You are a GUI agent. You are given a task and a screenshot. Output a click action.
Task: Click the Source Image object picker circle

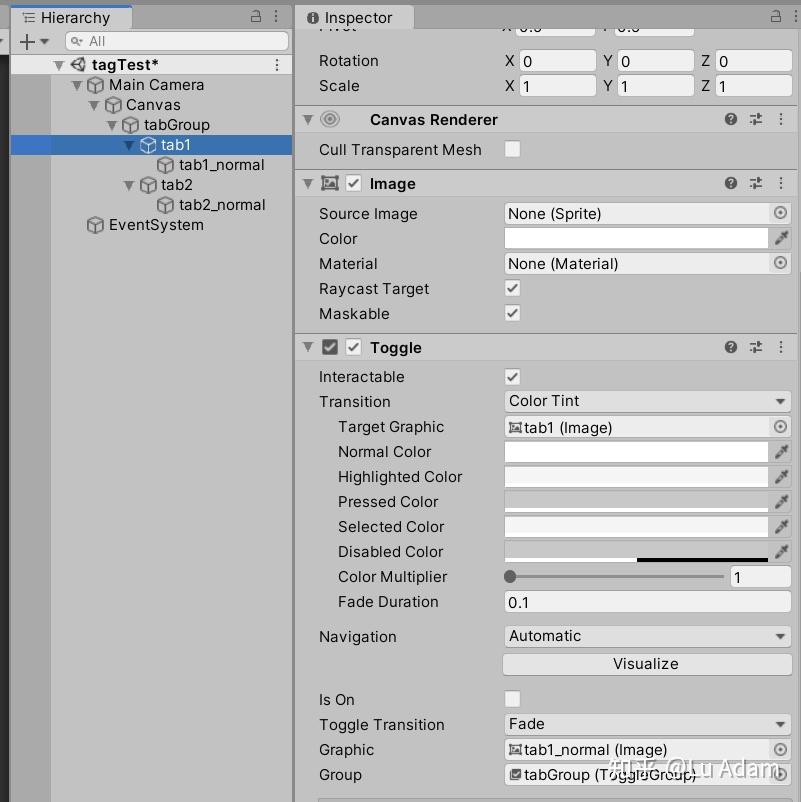(781, 213)
